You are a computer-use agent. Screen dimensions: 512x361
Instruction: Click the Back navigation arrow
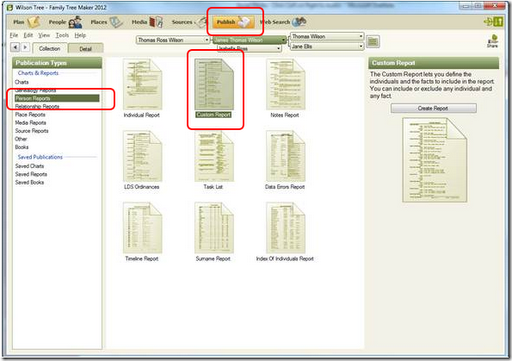click(x=15, y=47)
